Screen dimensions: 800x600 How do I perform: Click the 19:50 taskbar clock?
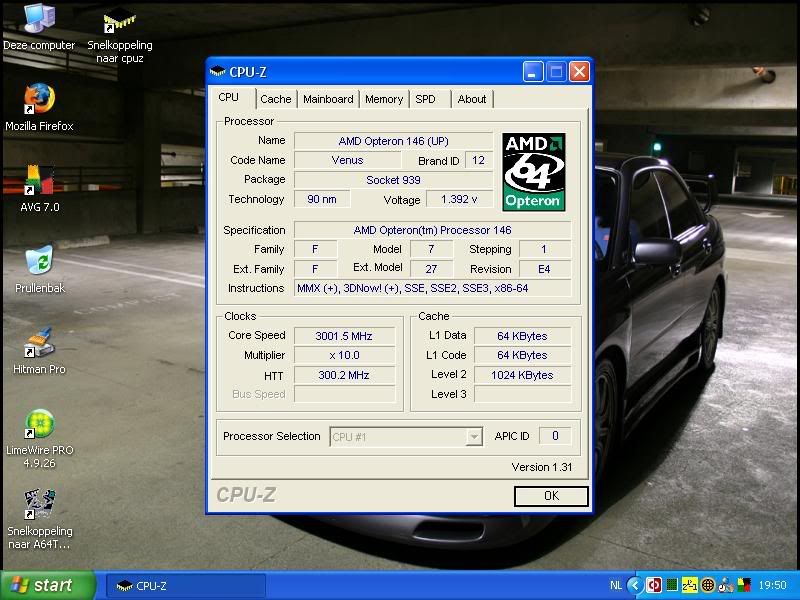click(x=772, y=585)
